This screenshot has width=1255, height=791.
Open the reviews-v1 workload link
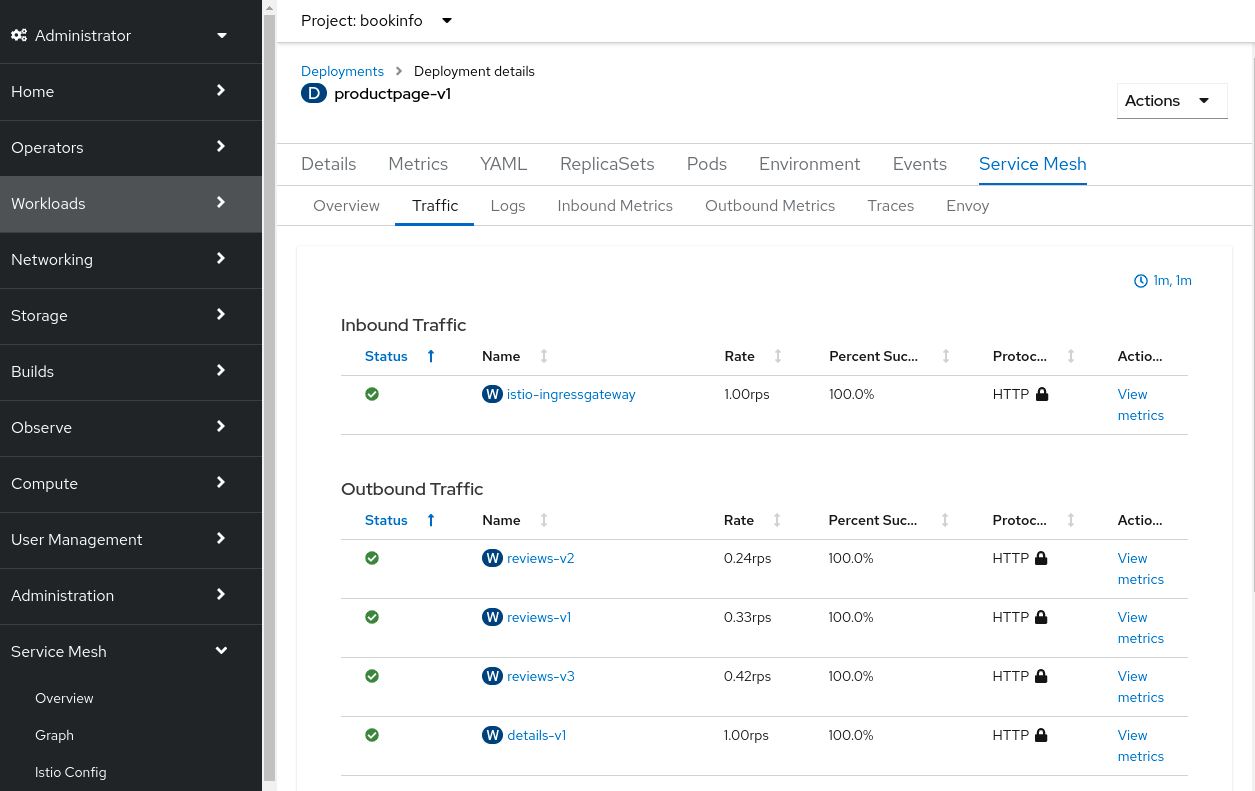point(539,617)
